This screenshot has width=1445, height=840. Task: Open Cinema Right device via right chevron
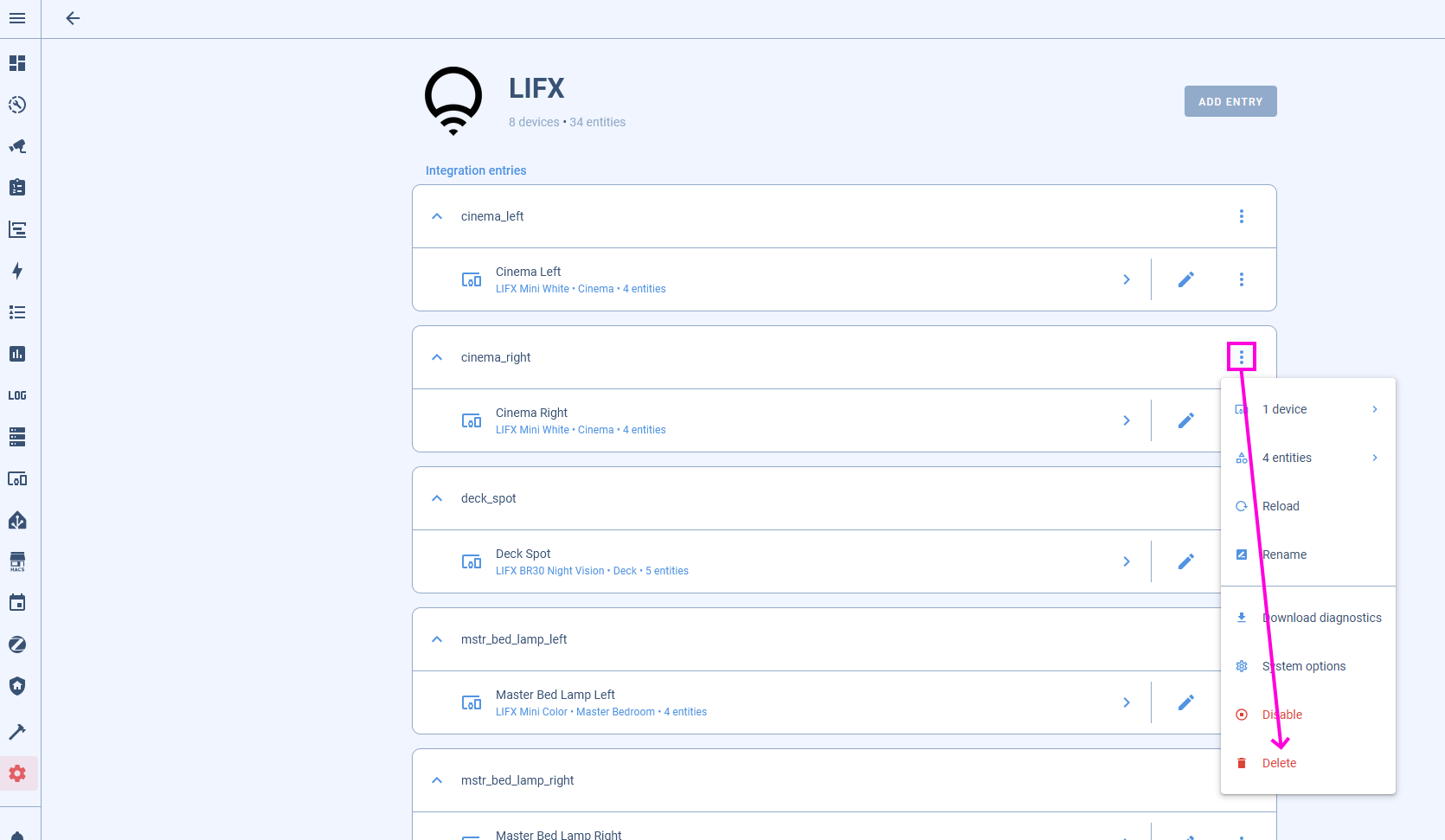(x=1127, y=420)
